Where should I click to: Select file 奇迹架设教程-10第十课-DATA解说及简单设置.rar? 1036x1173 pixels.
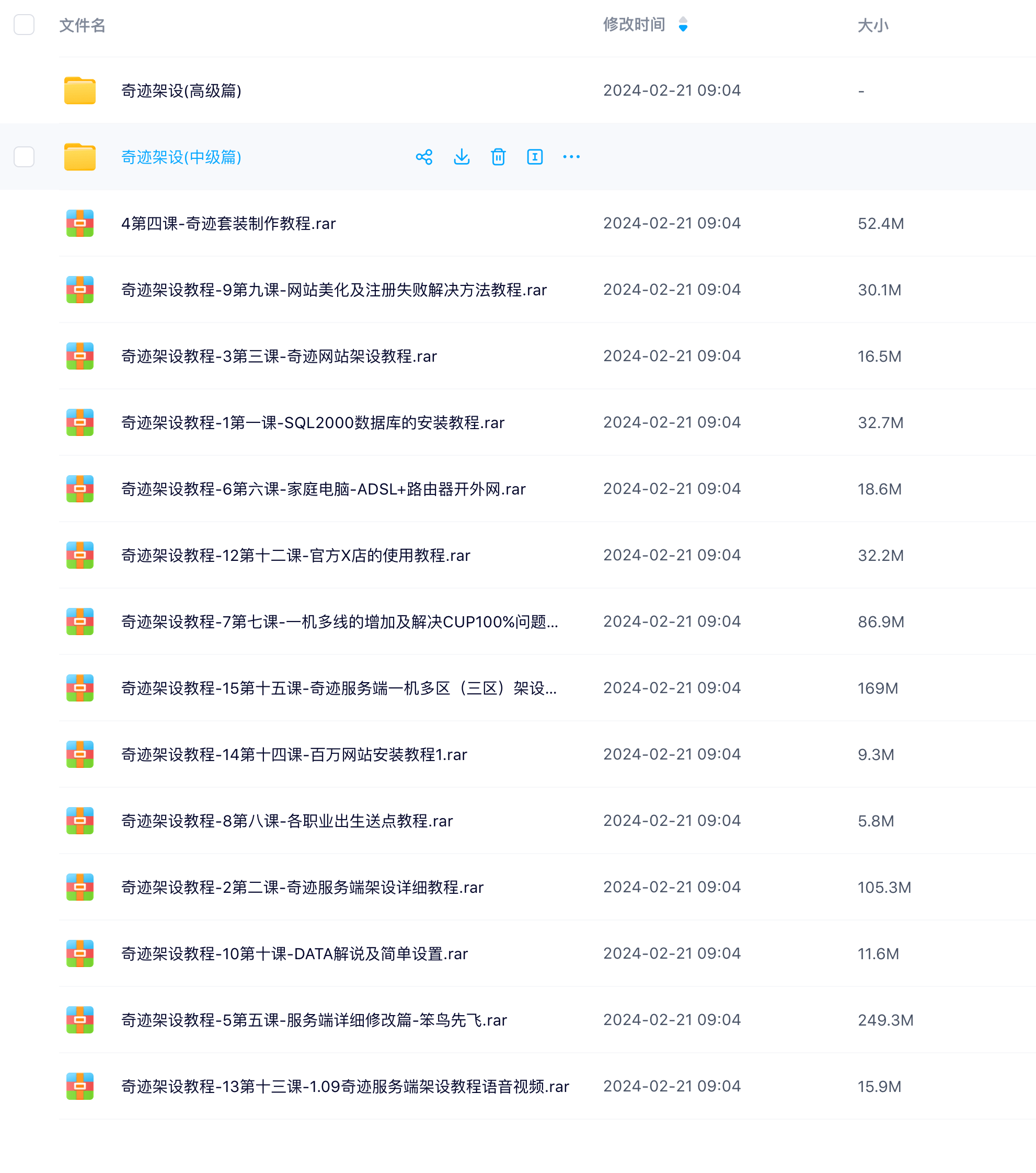point(294,953)
